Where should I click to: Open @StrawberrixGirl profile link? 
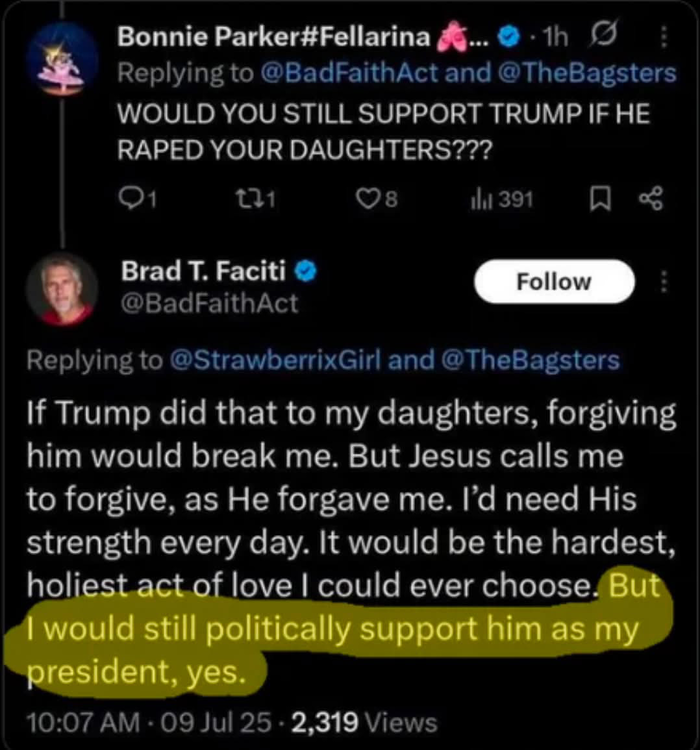(x=276, y=360)
